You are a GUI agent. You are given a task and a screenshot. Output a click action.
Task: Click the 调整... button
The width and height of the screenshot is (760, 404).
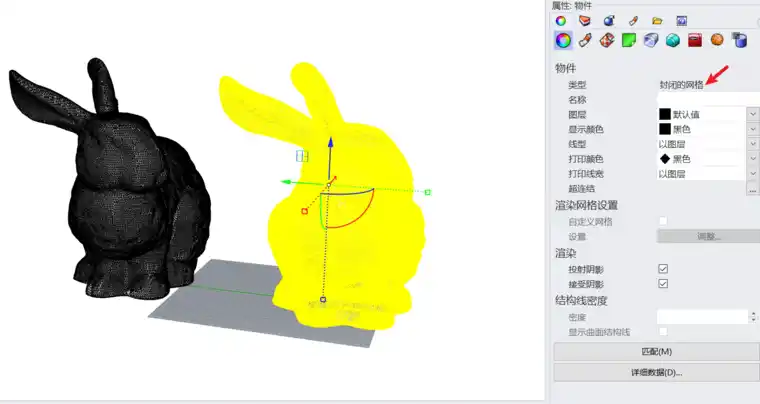tap(708, 236)
